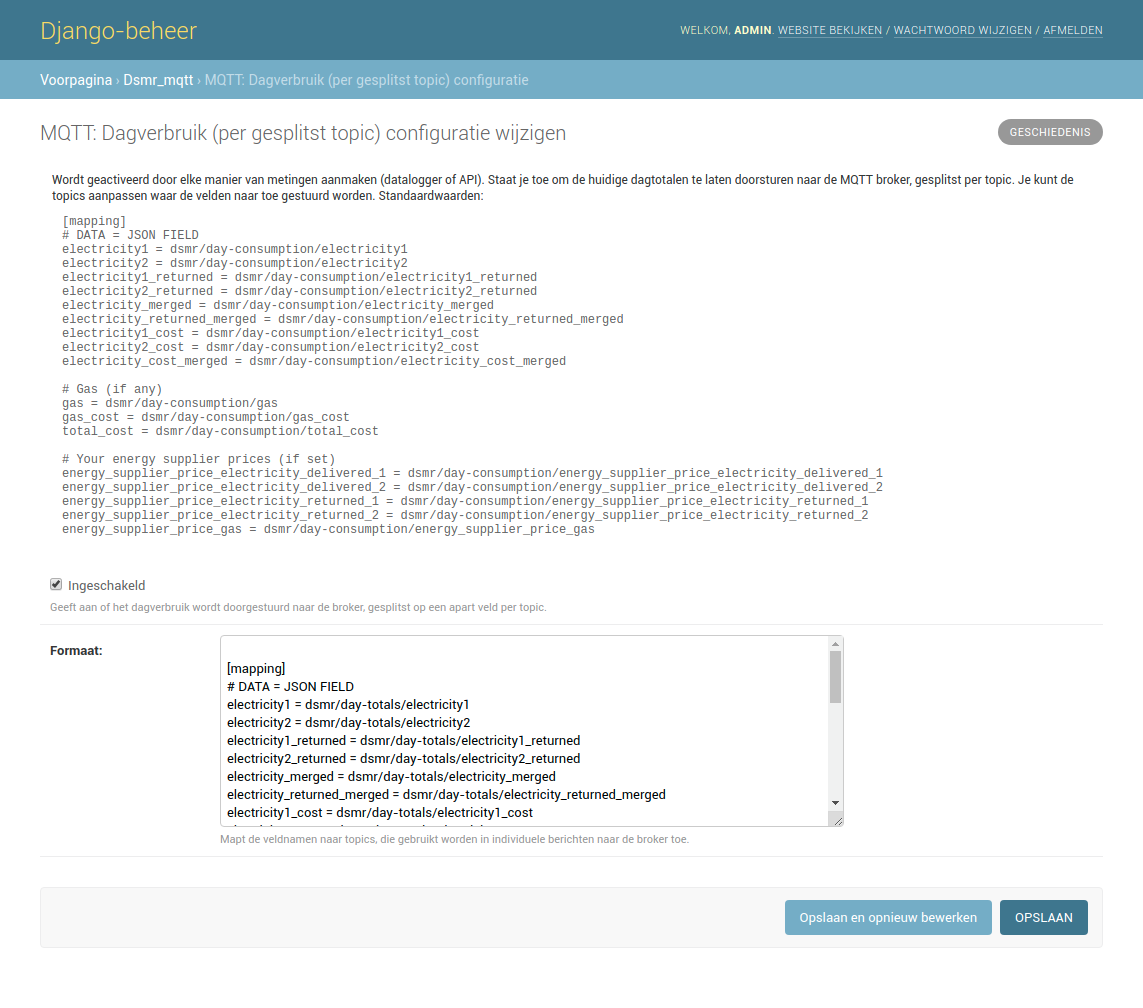The height and width of the screenshot is (1008, 1143).
Task: Click 'electricity_merged = dsmr/day-totals/electricity_merged' line in textarea
Action: point(391,777)
